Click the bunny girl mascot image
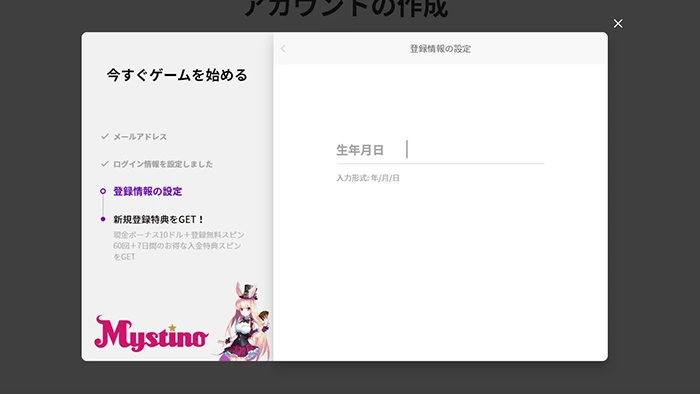 tap(246, 321)
